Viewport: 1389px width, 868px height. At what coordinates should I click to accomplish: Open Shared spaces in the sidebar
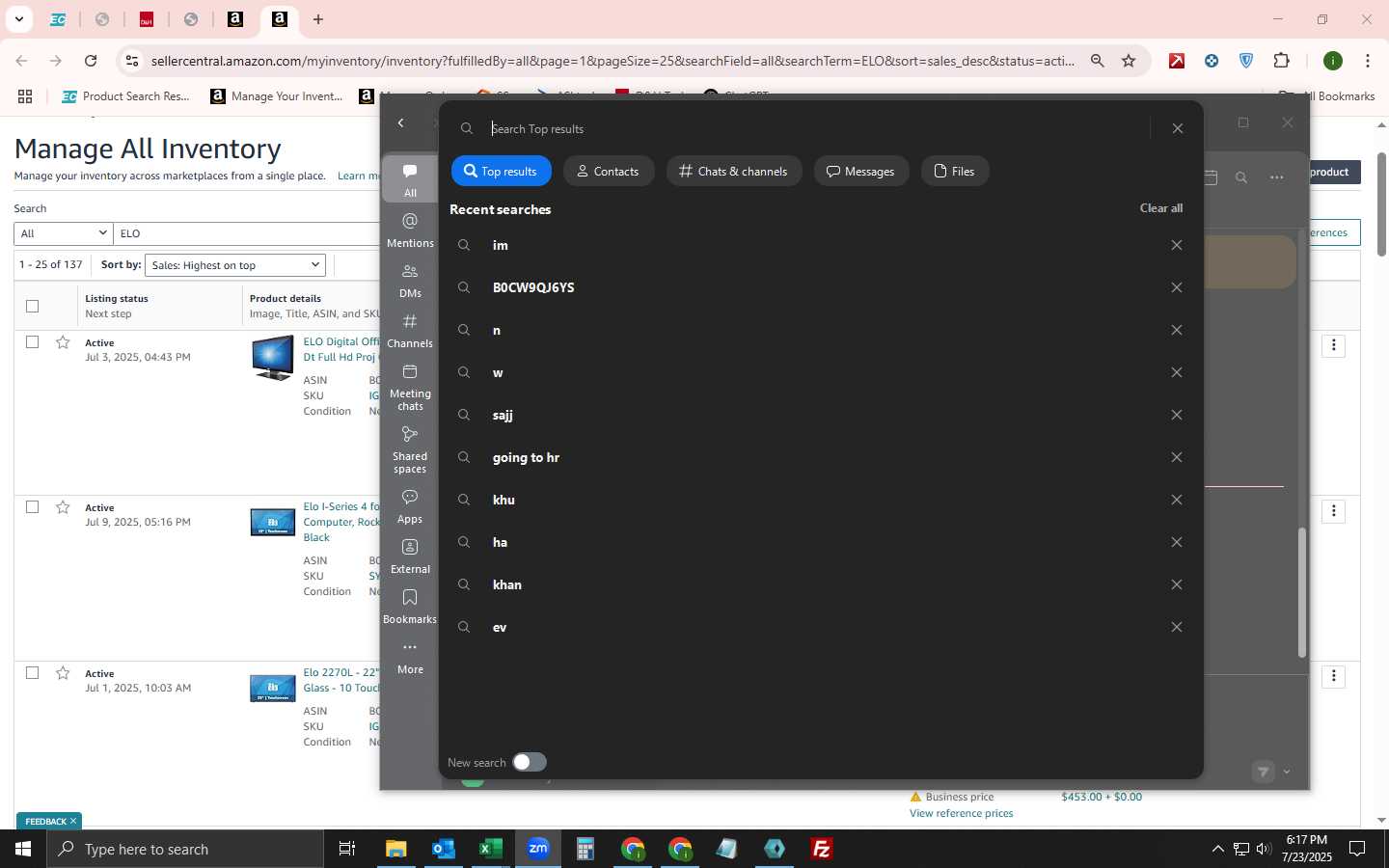pos(410,449)
